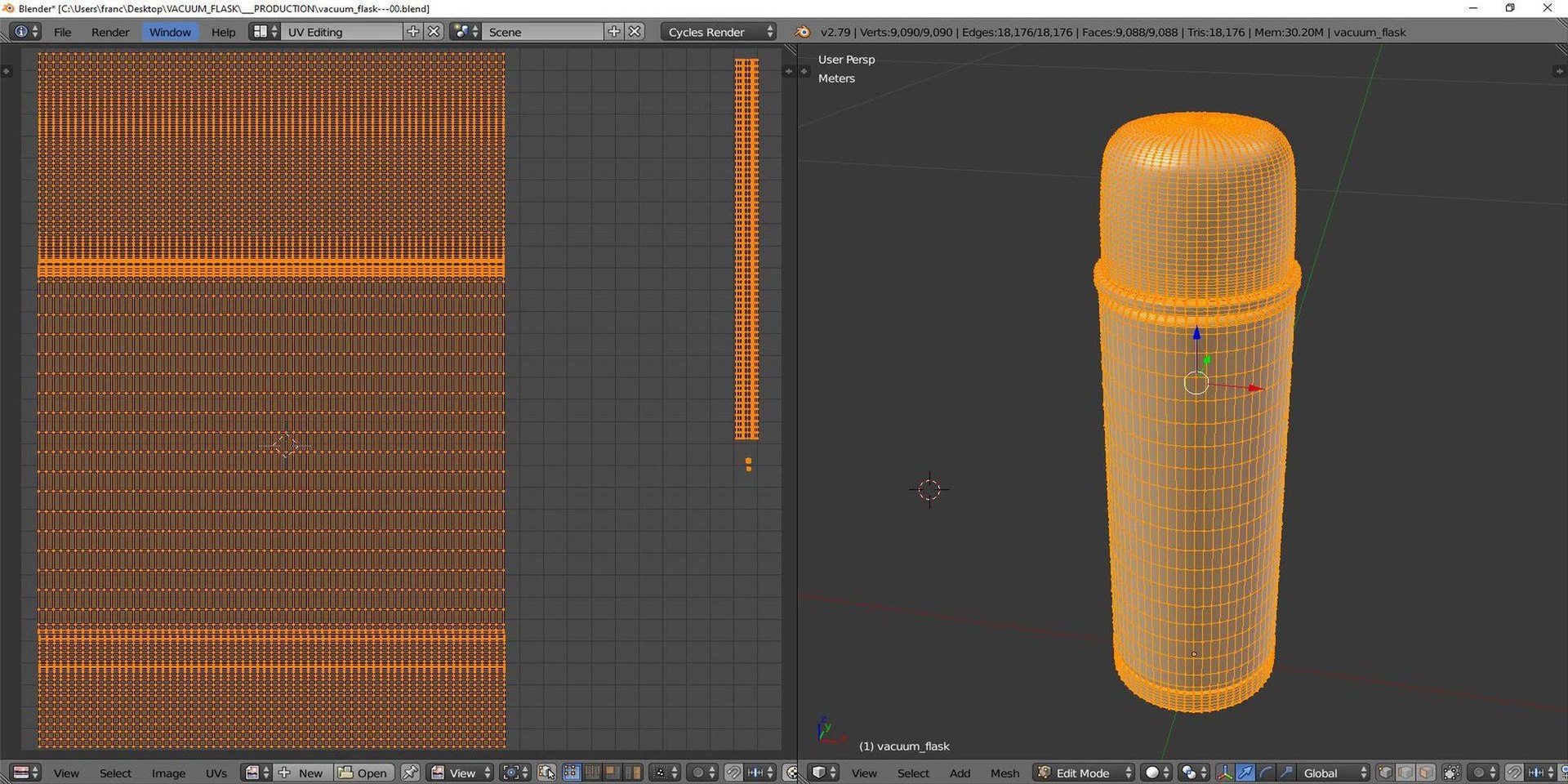Open the Cycles Render engine dropdown

click(719, 32)
